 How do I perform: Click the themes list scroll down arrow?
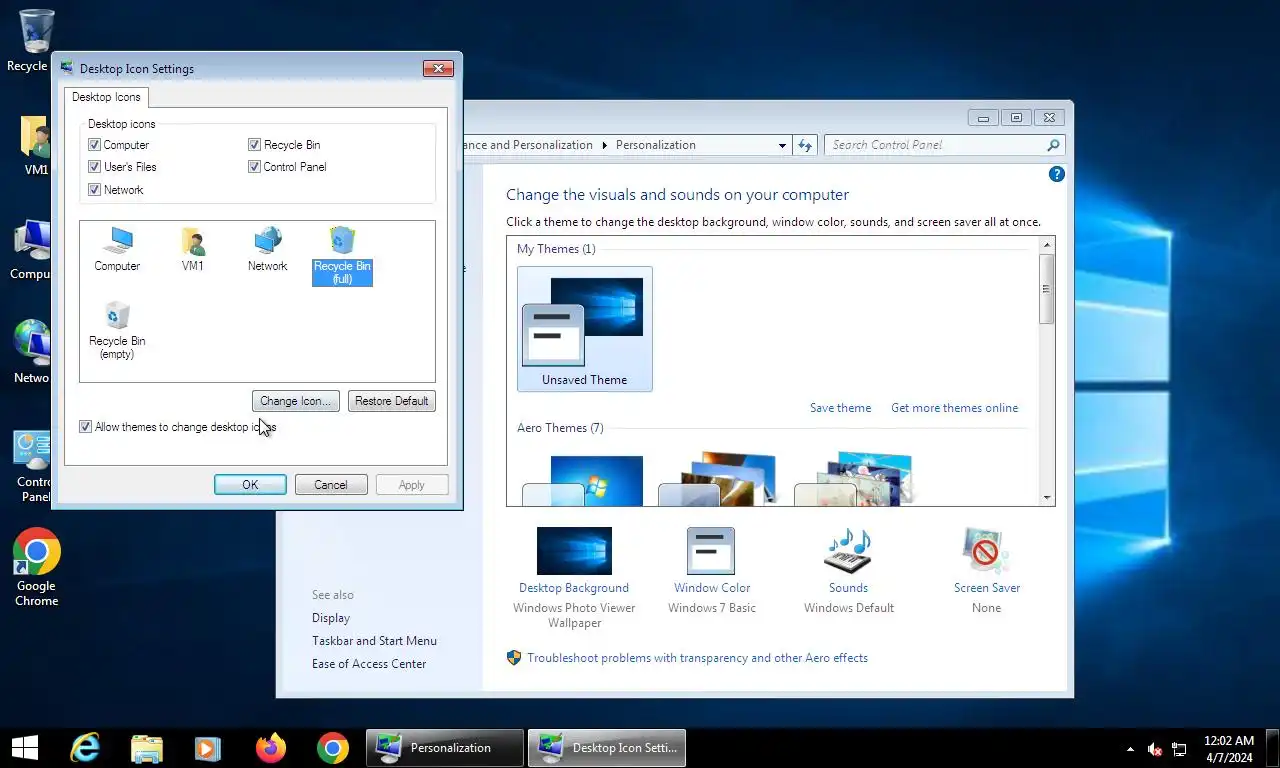[1047, 498]
